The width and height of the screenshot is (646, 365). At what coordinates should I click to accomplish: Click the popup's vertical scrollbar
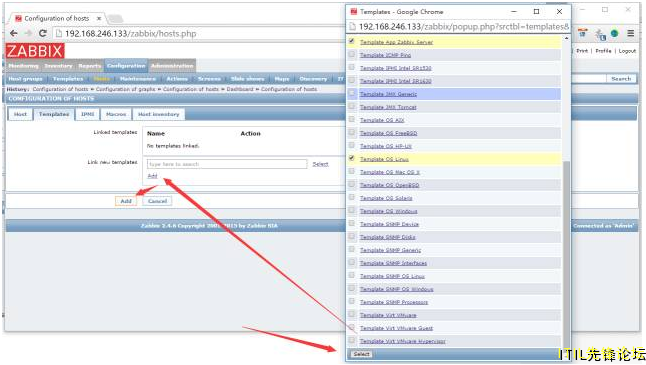[x=566, y=253]
